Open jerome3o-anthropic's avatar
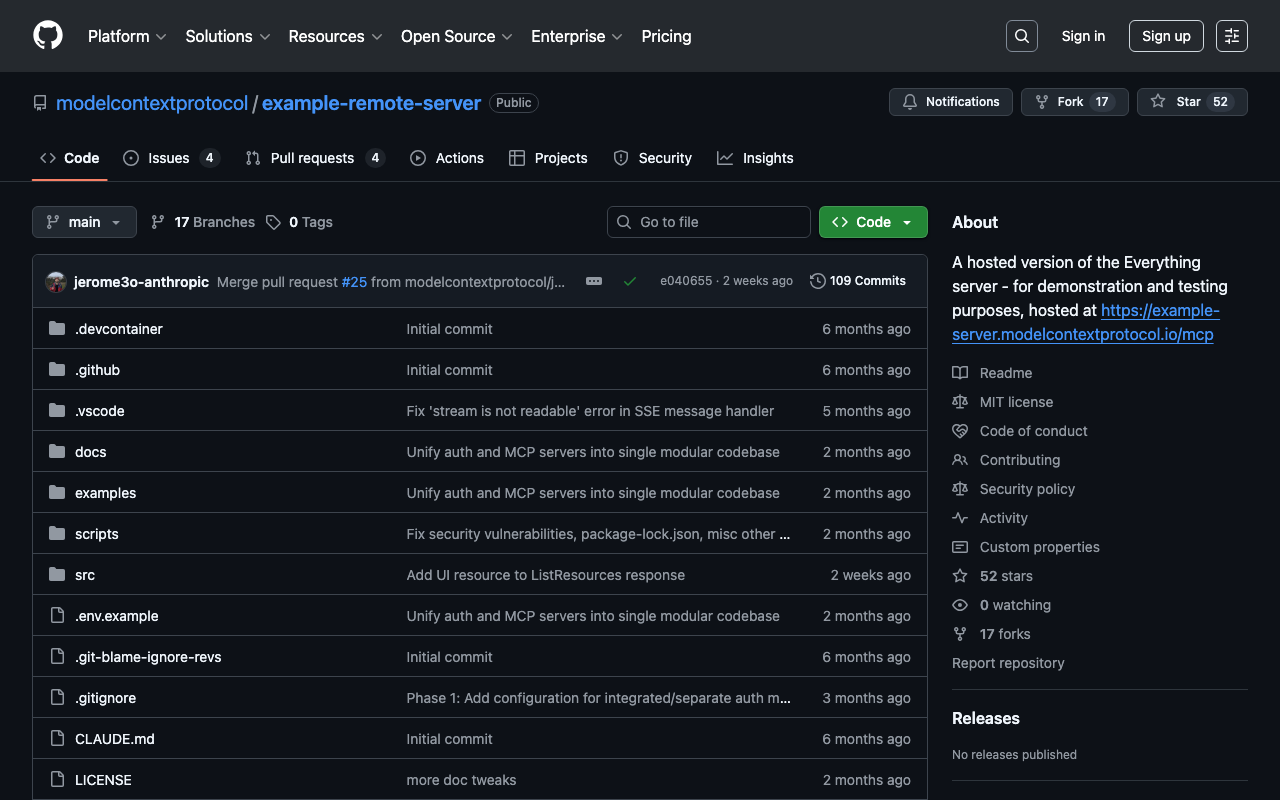The height and width of the screenshot is (800, 1280). click(x=56, y=282)
